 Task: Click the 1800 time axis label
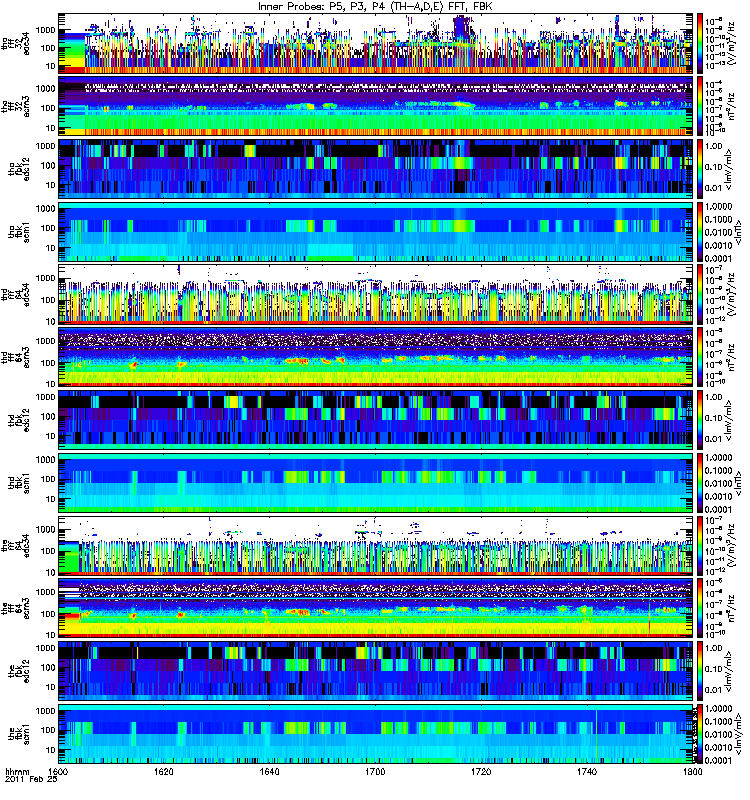692,771
